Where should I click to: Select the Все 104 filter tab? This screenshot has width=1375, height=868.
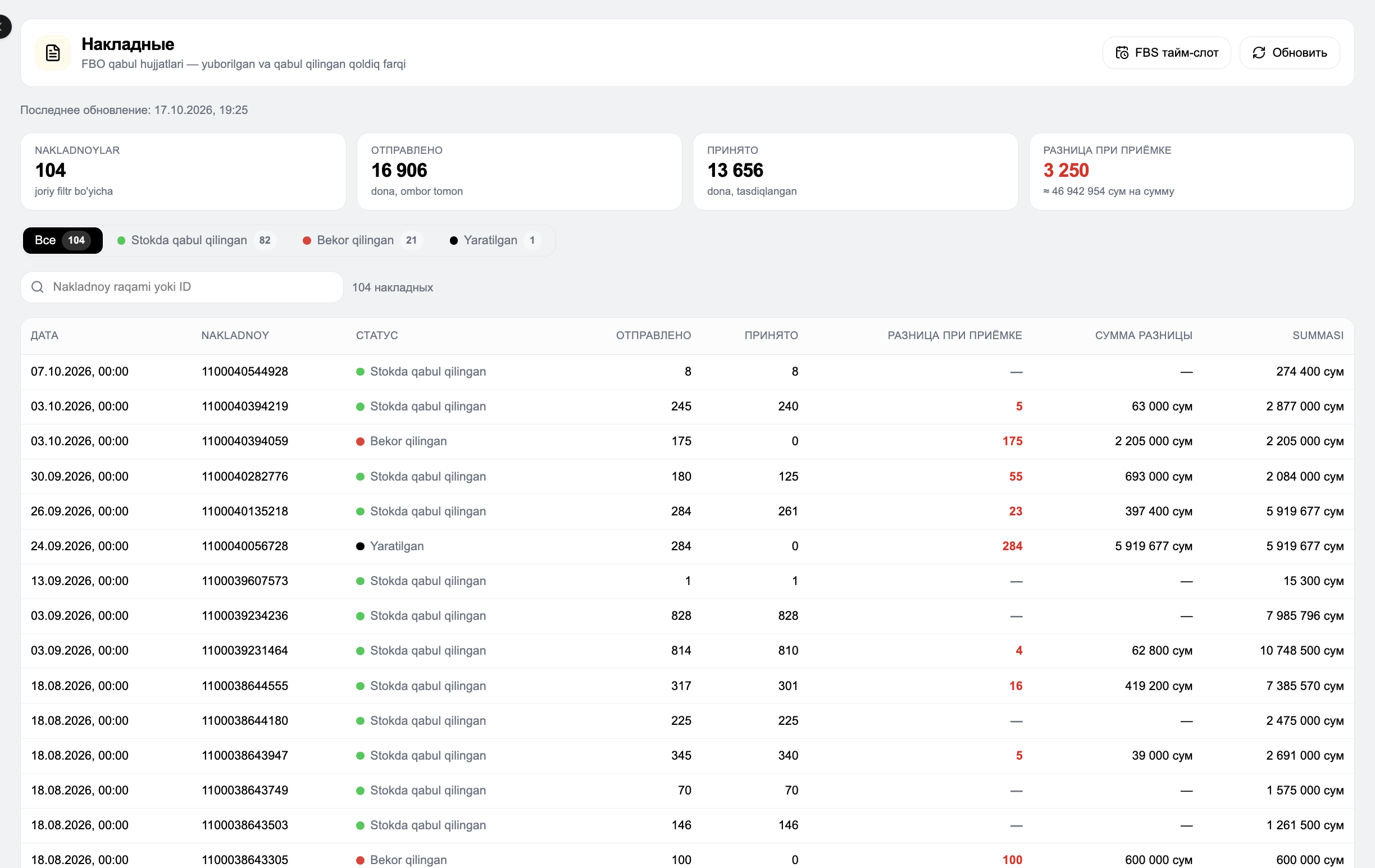62,240
